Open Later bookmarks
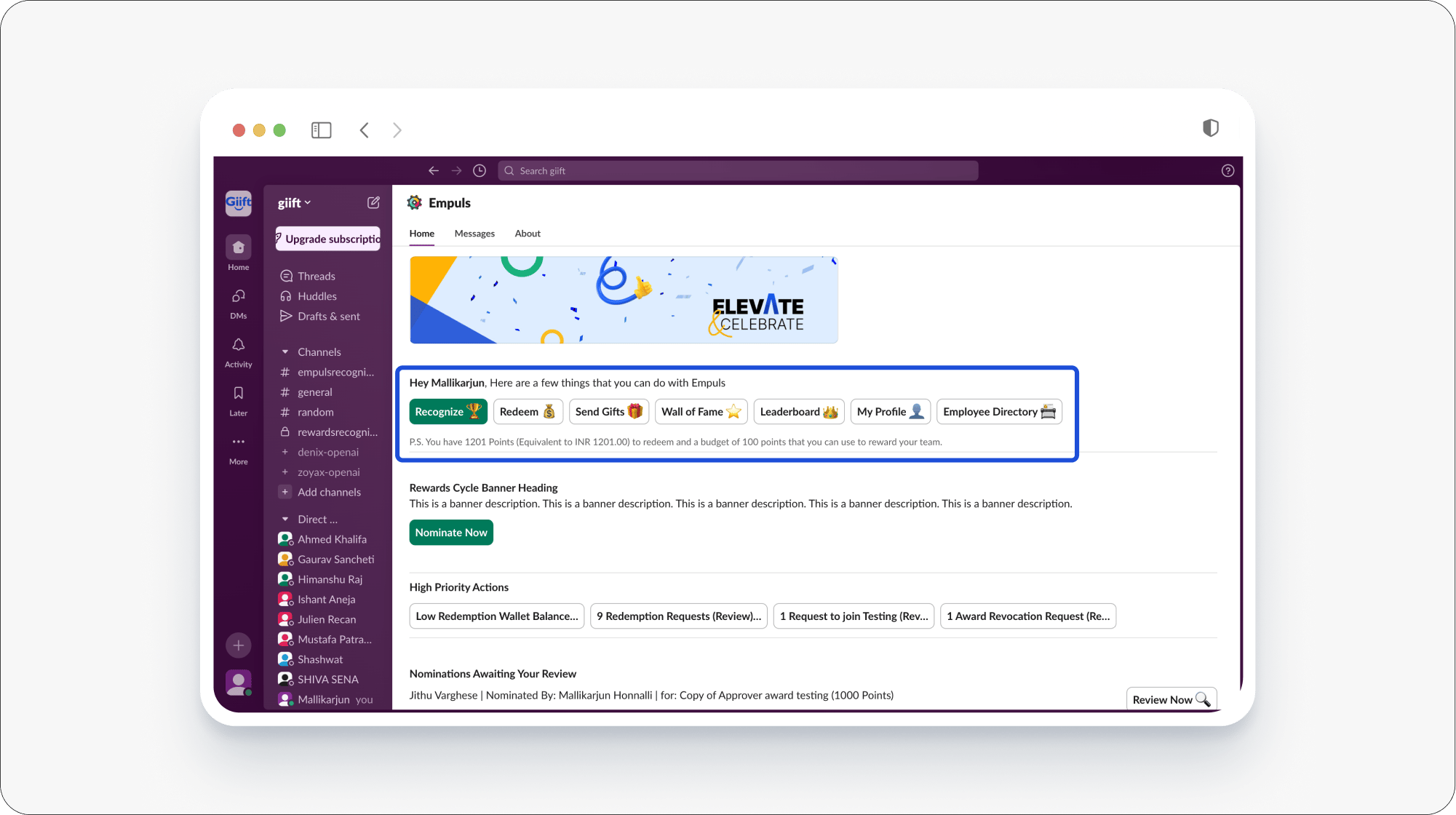 (238, 401)
